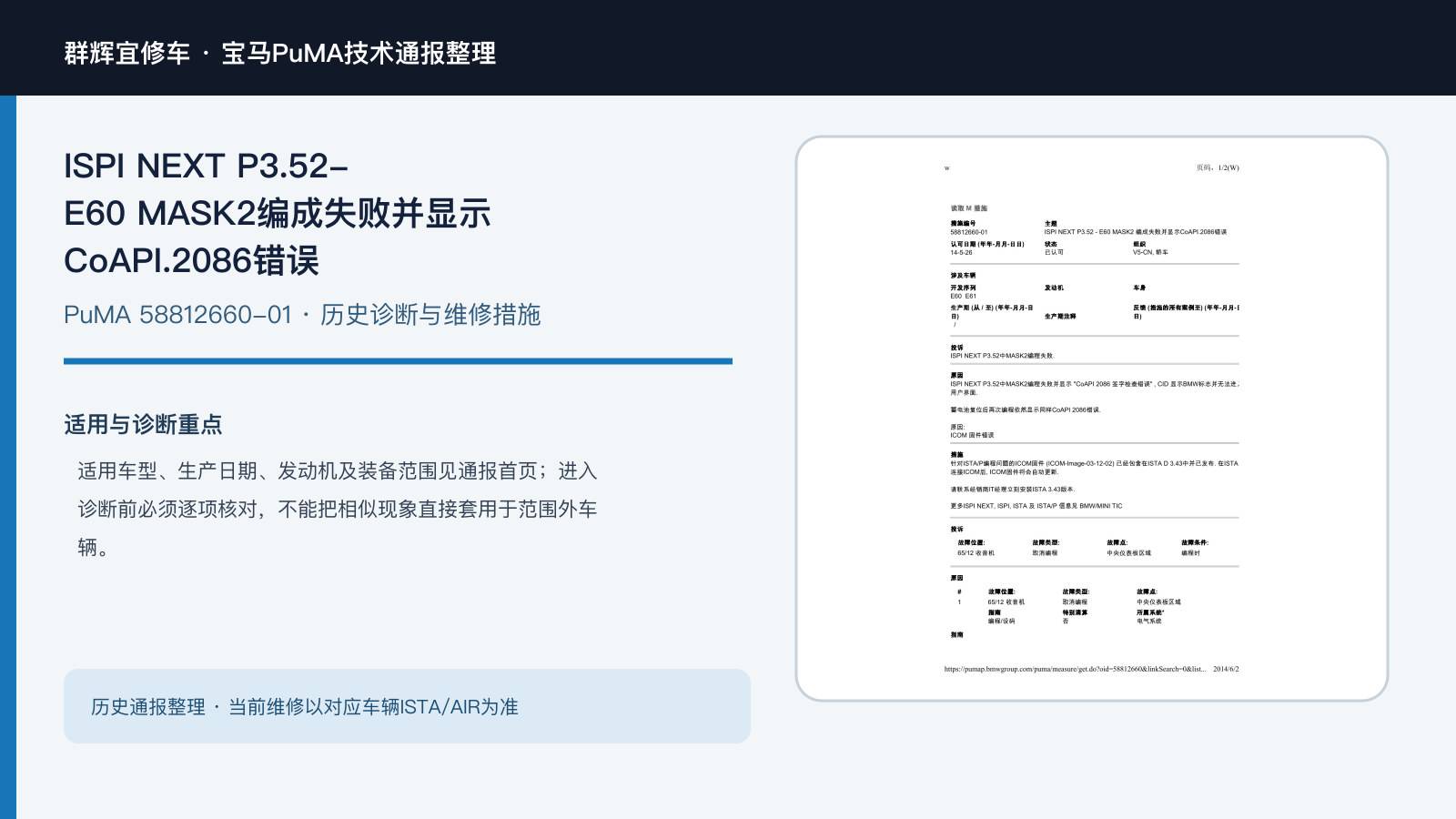Viewport: 1456px width, 819px height.
Task: Click the subtitle PuMA 58812660-01 历史诊断与维修措施
Action: [302, 315]
